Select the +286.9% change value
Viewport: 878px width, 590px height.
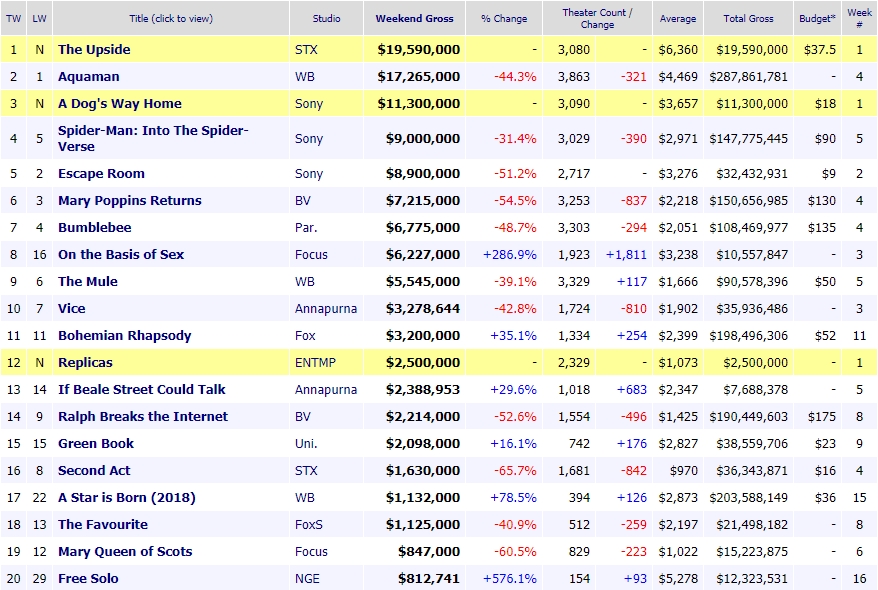tap(510, 254)
